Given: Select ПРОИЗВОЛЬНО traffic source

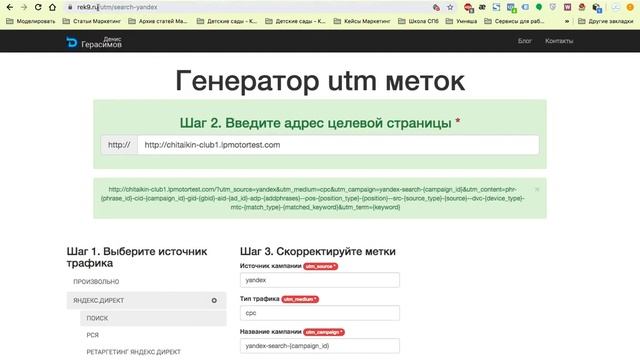Looking at the screenshot, I should [96, 282].
